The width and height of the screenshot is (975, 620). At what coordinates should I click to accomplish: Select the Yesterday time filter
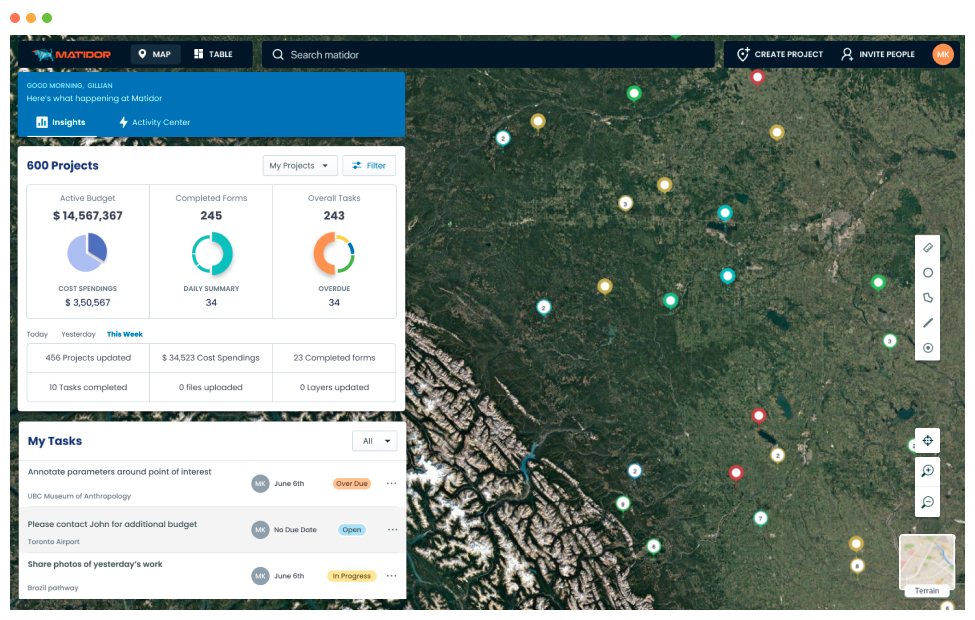(78, 334)
